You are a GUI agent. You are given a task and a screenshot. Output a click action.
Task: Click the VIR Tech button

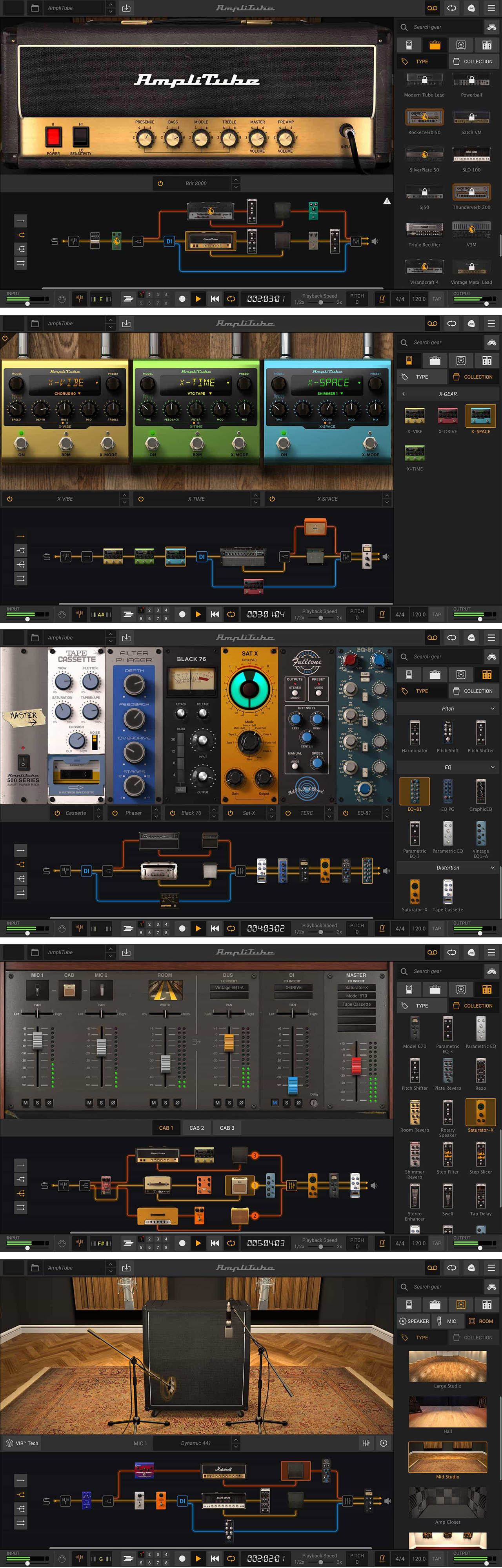click(x=22, y=1443)
